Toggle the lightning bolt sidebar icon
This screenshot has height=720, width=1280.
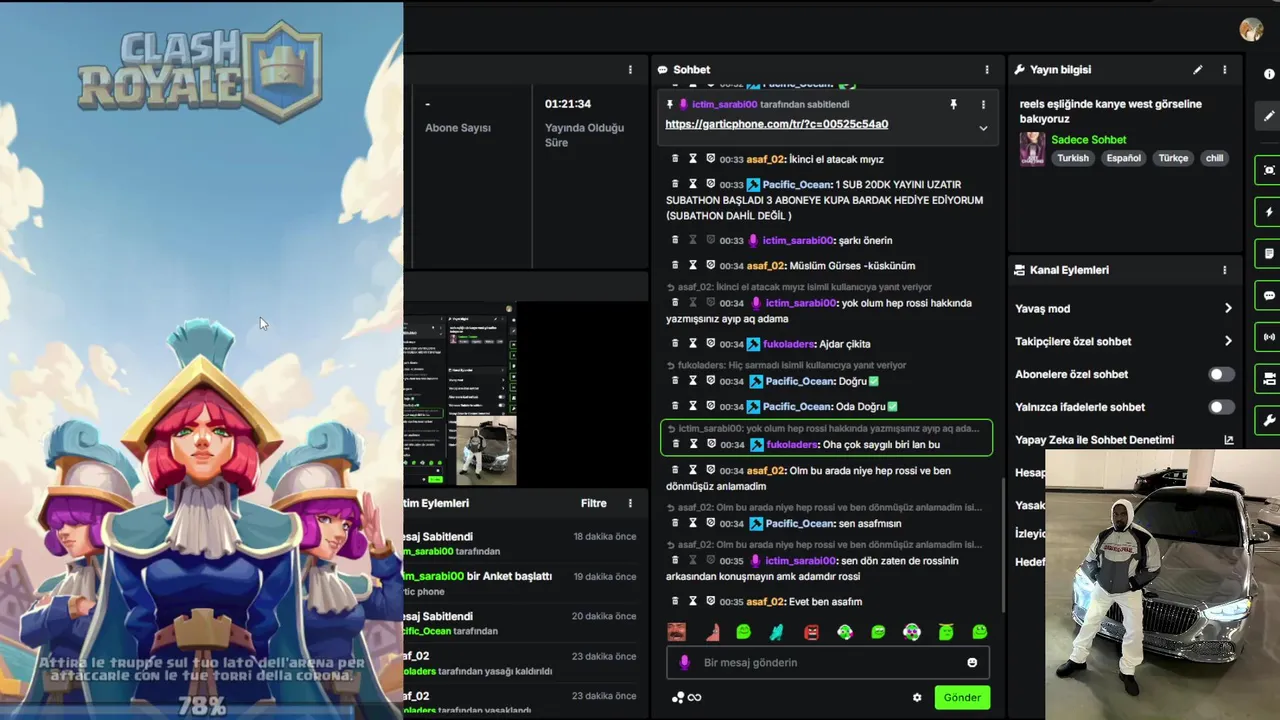click(1269, 212)
